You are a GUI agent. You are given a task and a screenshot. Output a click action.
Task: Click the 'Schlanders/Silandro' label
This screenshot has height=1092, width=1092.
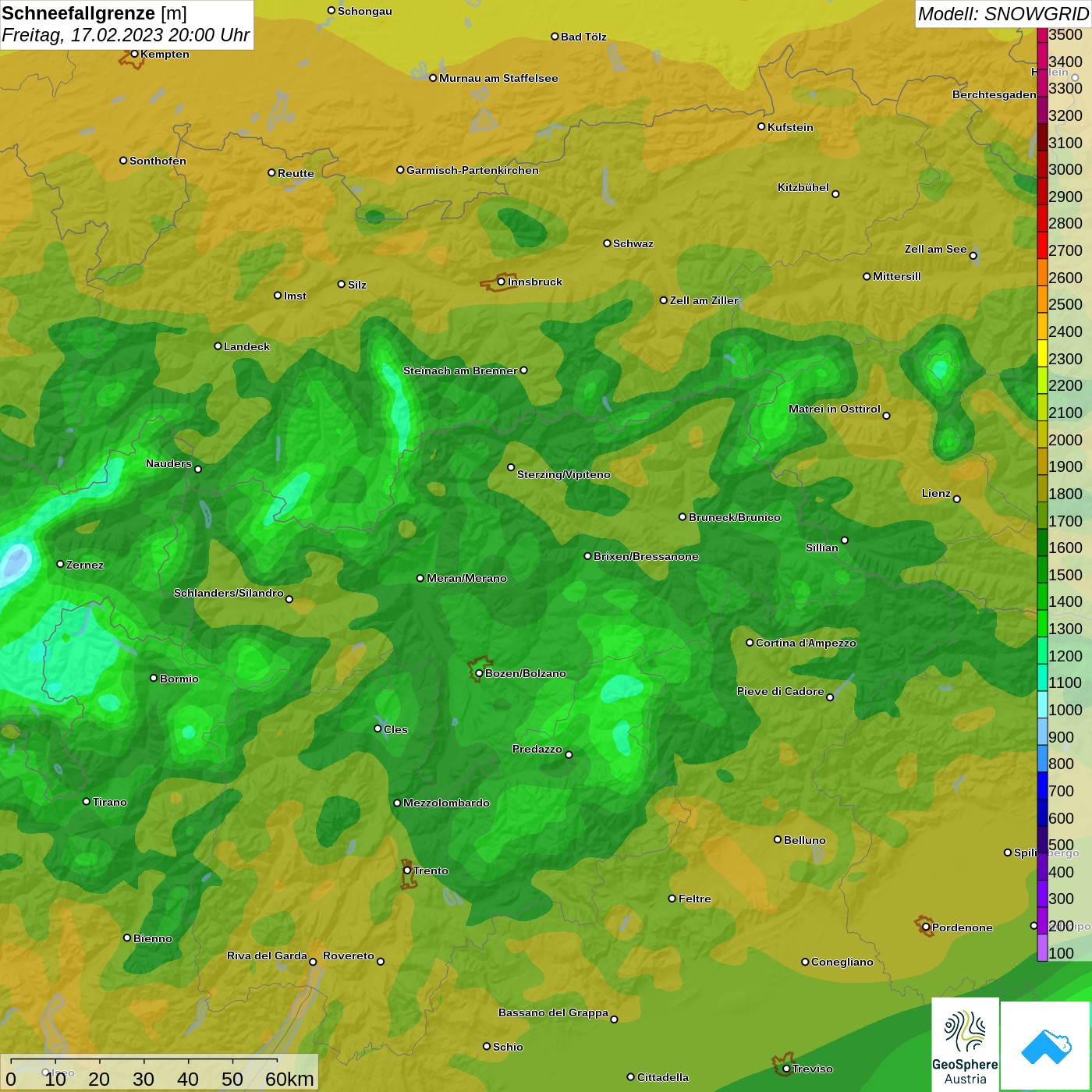coord(229,593)
